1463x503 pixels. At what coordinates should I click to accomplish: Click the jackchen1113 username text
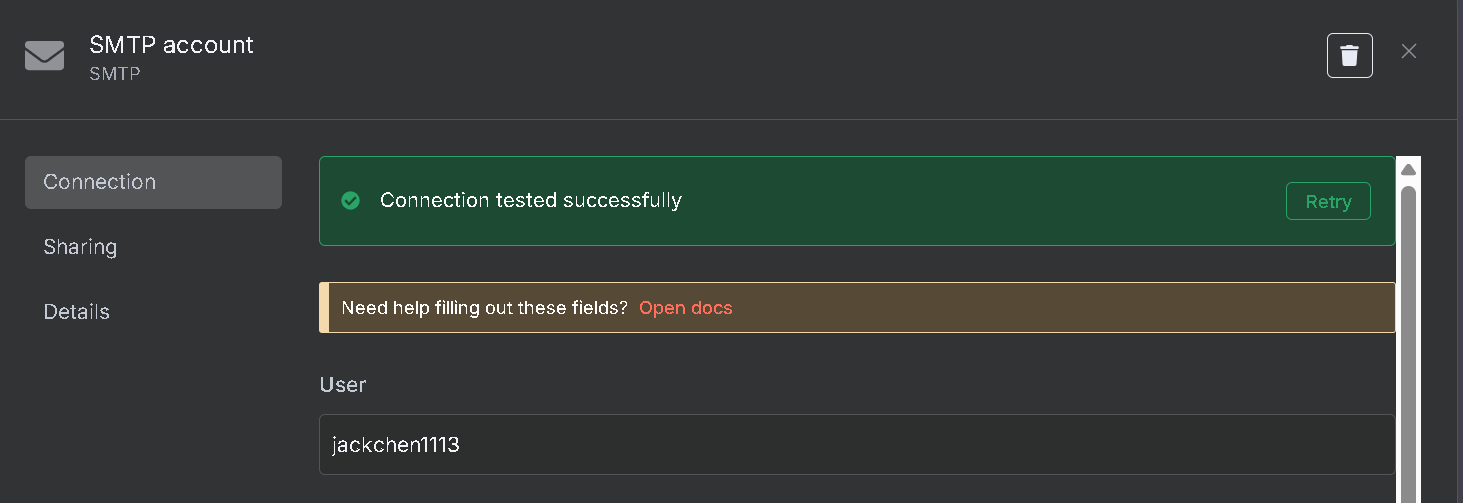pos(395,445)
